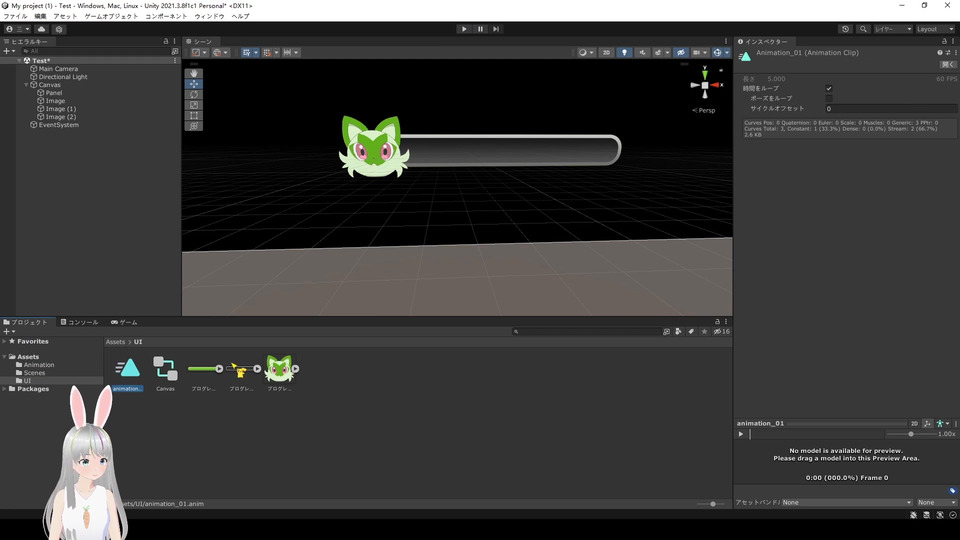Image resolution: width=960 pixels, height=540 pixels.
Task: Toggle grid snapping icon in scene toolbar
Action: point(270,53)
